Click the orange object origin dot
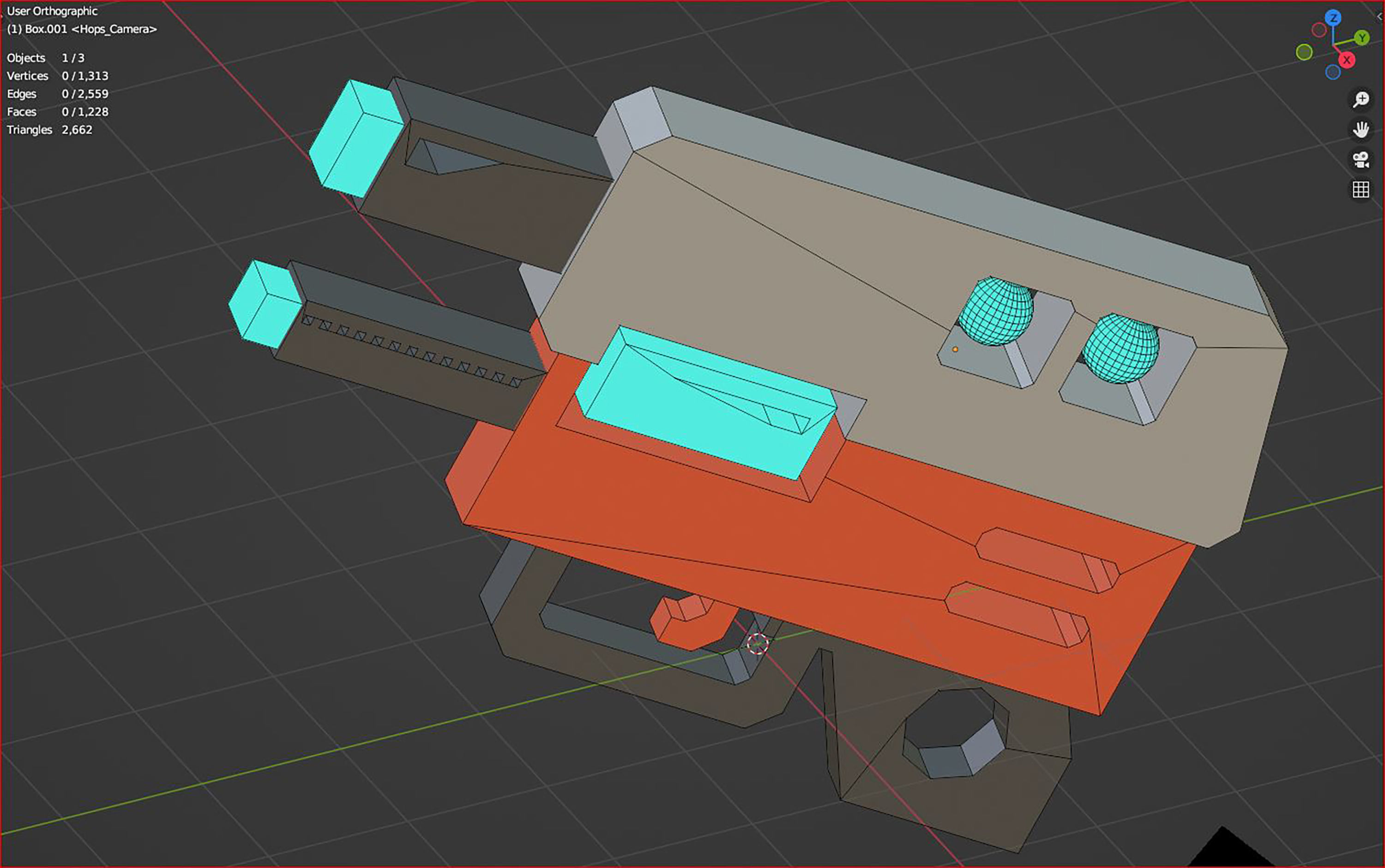1385x868 pixels. pos(955,349)
